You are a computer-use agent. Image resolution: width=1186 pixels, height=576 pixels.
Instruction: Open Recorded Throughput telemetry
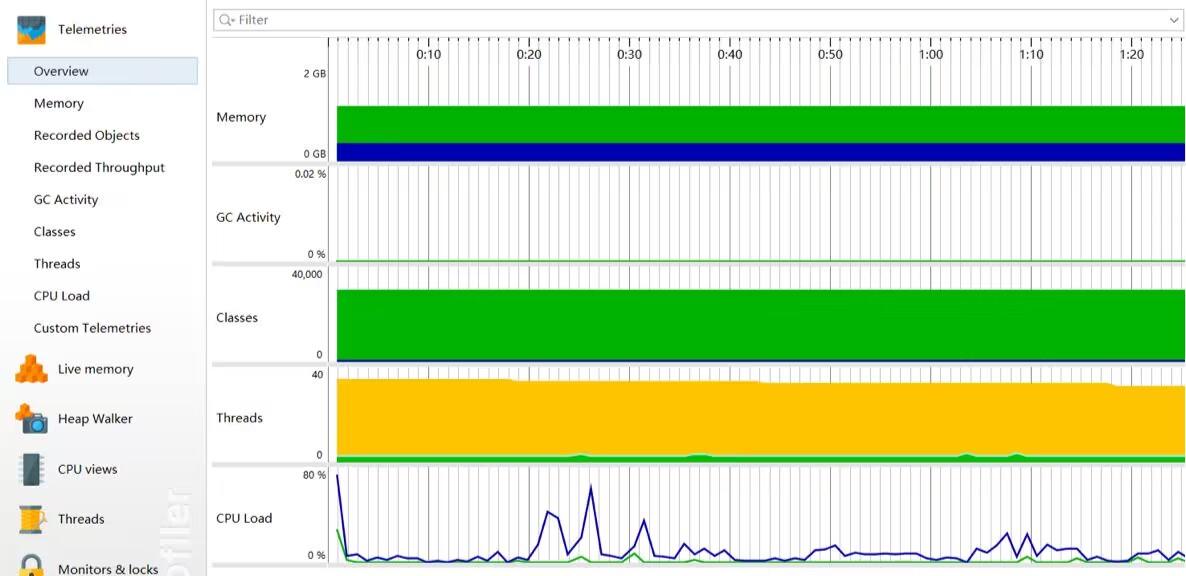[99, 168]
